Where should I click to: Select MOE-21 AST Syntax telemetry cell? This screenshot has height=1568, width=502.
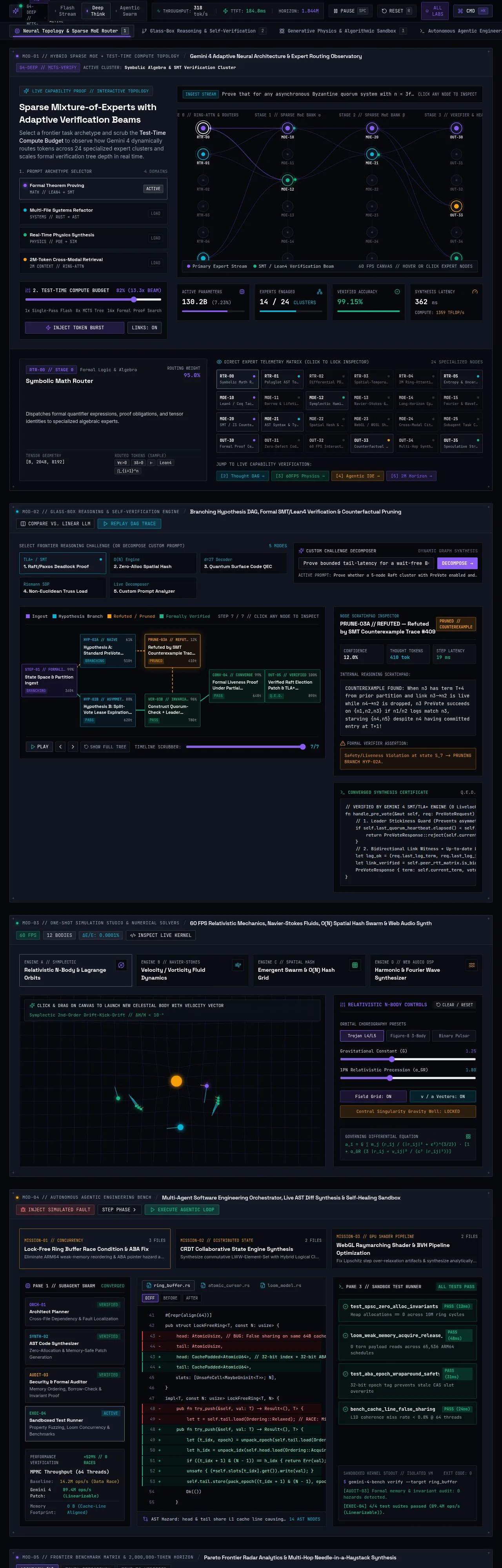pyautogui.click(x=282, y=421)
